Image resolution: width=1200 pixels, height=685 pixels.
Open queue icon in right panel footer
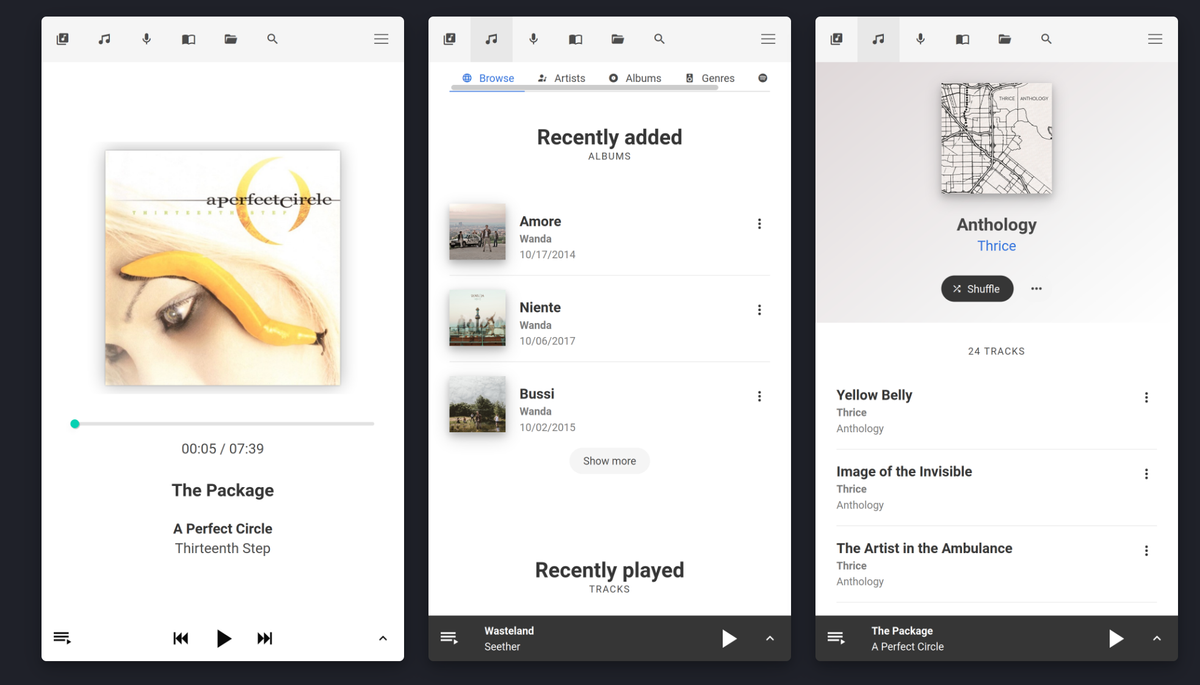point(836,638)
